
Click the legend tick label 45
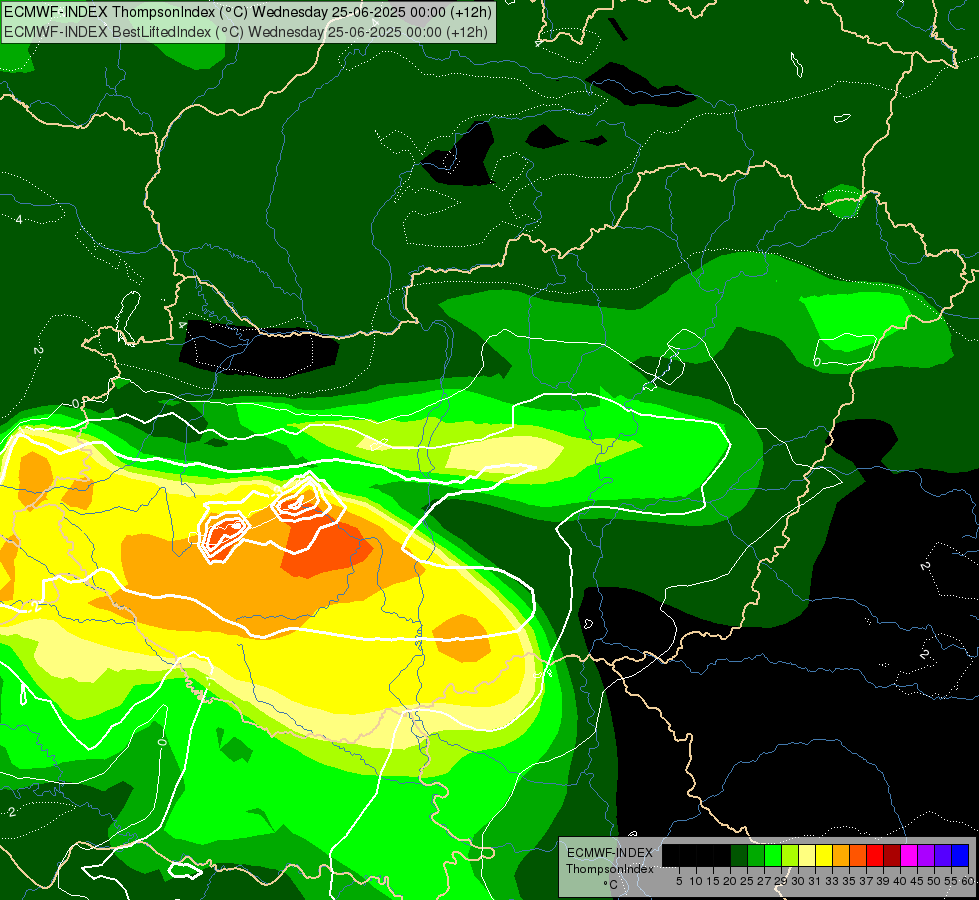click(x=918, y=881)
